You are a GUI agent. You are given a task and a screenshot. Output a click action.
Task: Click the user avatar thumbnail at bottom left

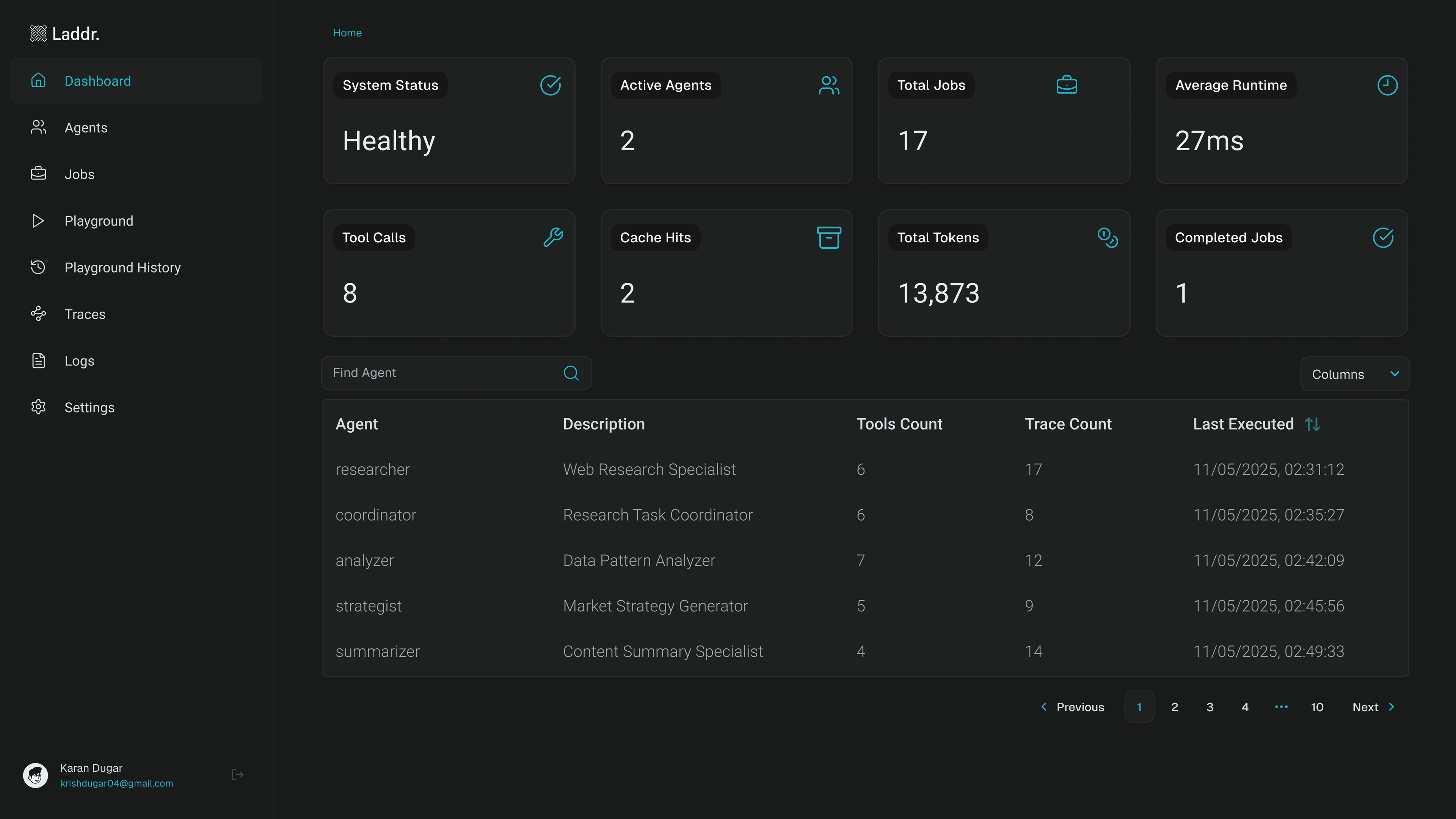35,775
